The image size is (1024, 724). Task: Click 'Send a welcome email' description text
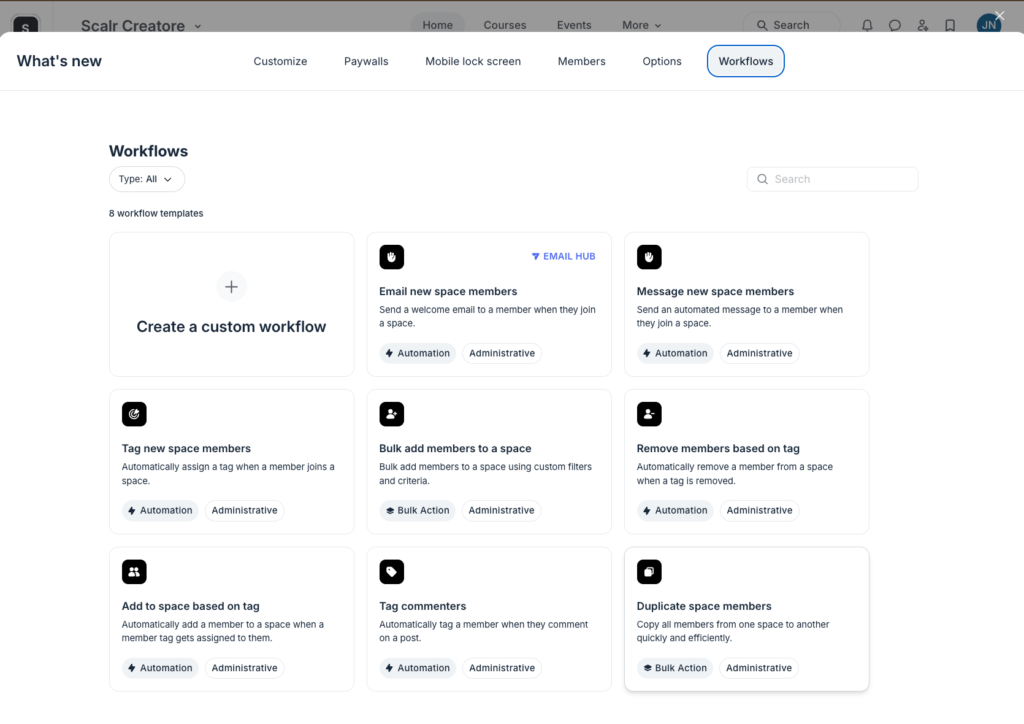click(x=487, y=317)
